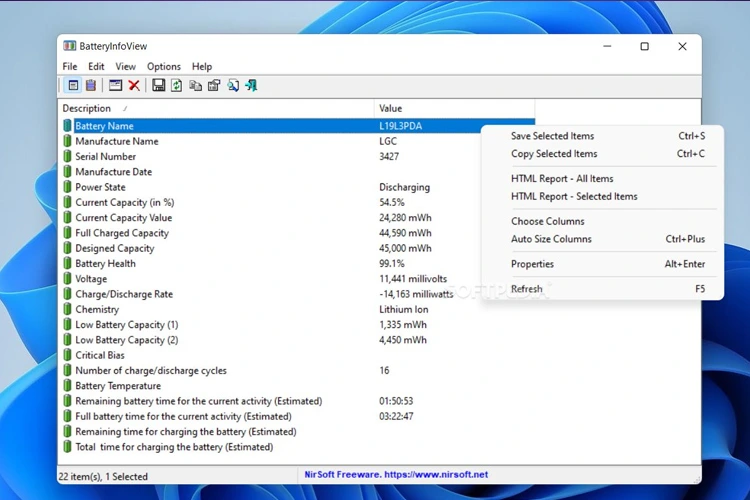
Task: Click the Find magnifier toolbar icon
Action: pos(233,86)
